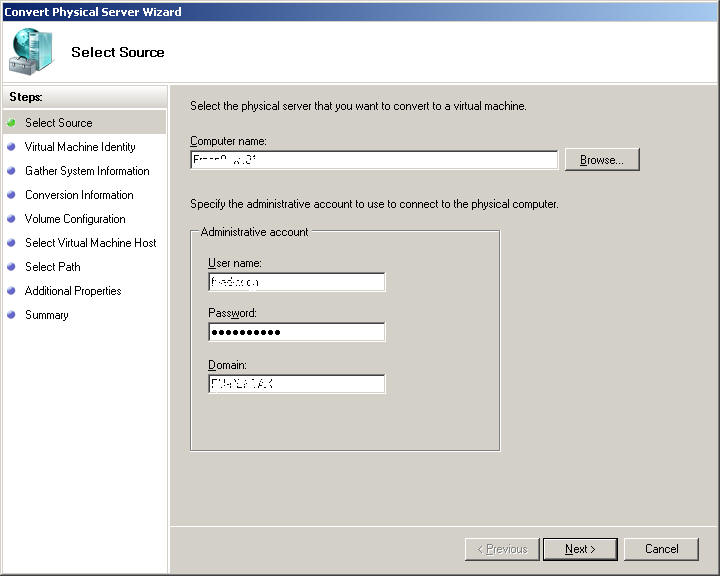The width and height of the screenshot is (720, 576).
Task: Cancel the conversion wizard
Action: click(x=661, y=549)
